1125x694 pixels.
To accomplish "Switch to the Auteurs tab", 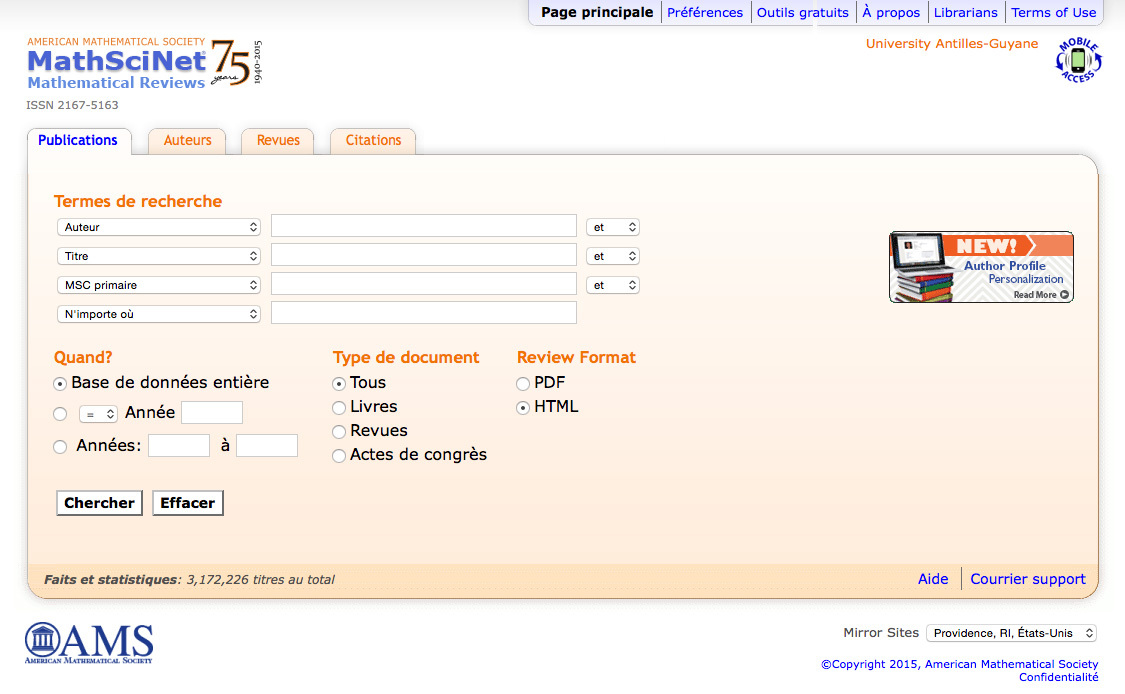I will click(187, 141).
